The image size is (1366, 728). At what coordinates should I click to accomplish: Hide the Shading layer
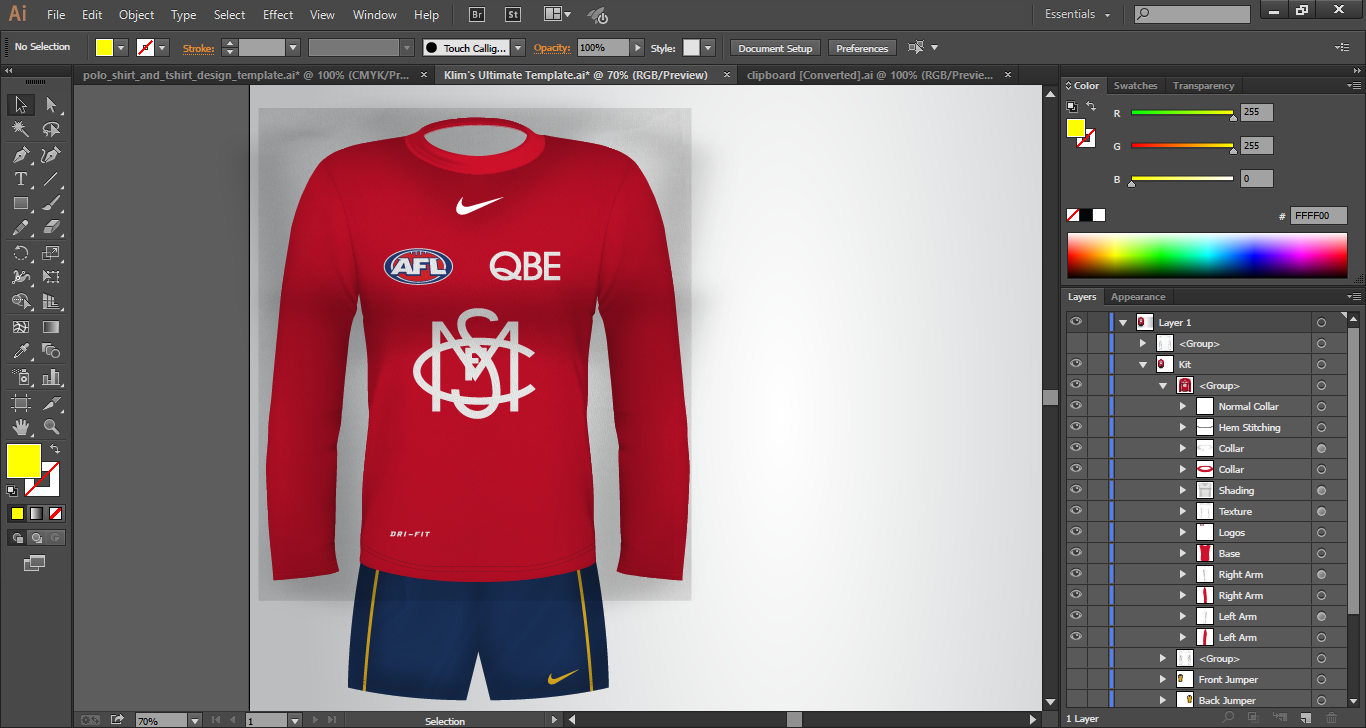[x=1076, y=490]
